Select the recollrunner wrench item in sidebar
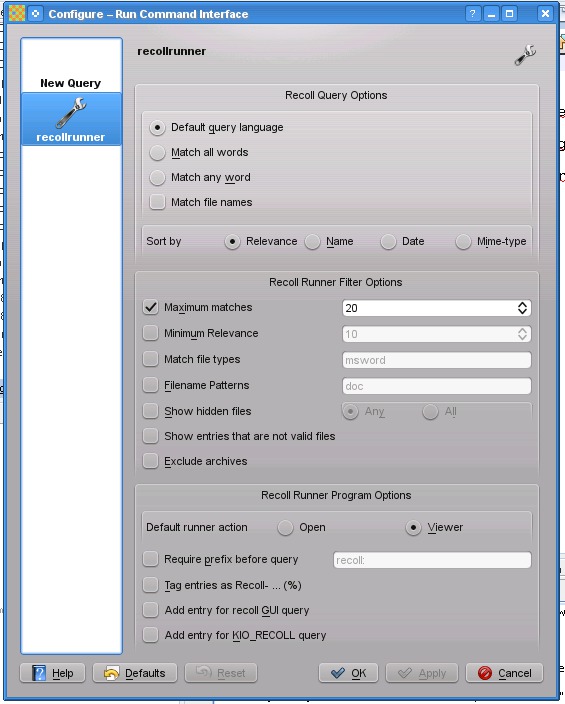Viewport: 565px width, 704px height. pos(71,119)
